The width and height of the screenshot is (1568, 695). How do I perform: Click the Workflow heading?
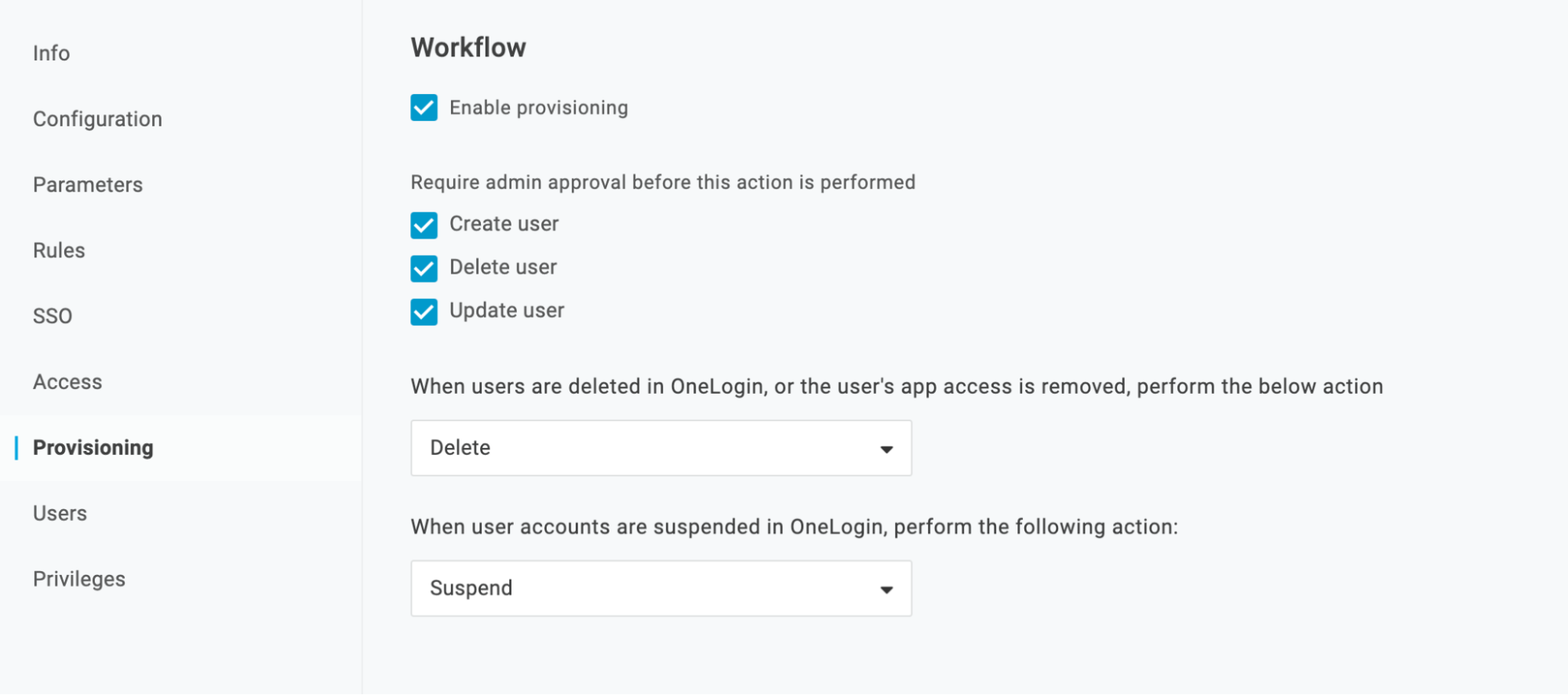coord(468,46)
